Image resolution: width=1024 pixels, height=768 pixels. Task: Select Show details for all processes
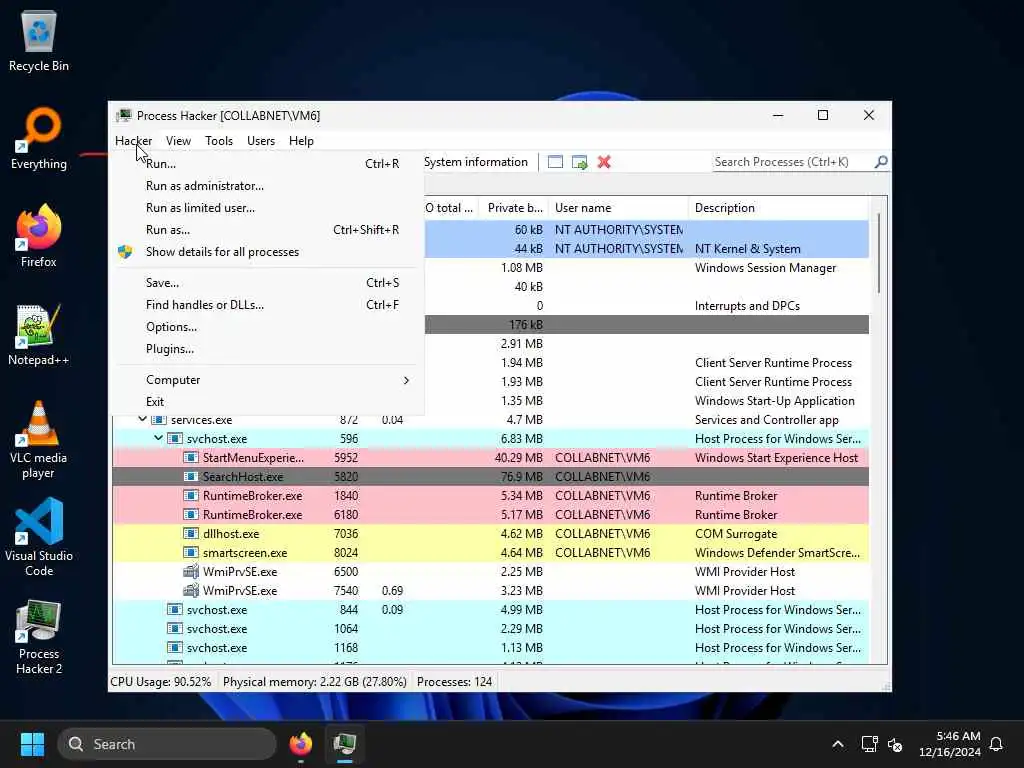[268, 252]
